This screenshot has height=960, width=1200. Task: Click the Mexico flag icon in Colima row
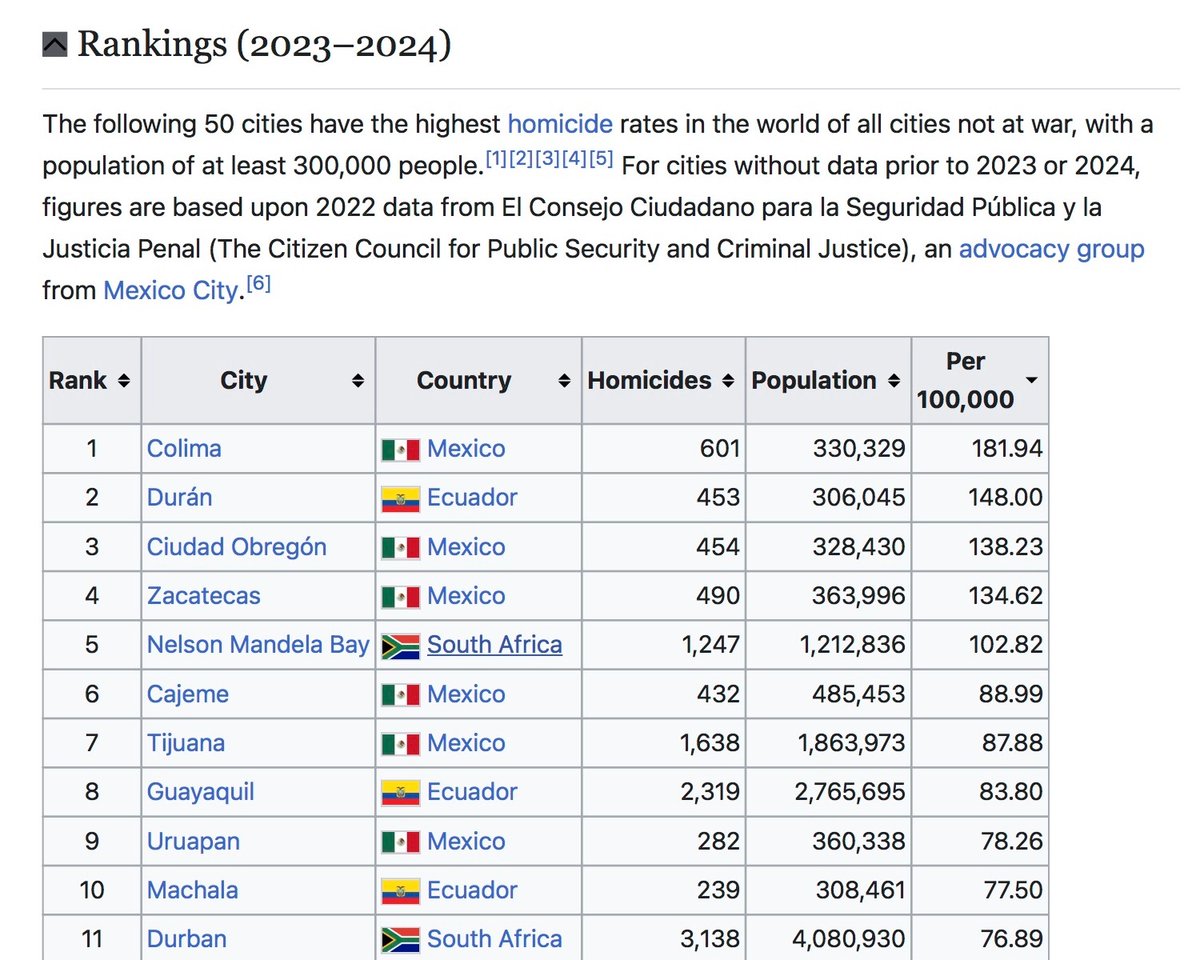coord(401,450)
